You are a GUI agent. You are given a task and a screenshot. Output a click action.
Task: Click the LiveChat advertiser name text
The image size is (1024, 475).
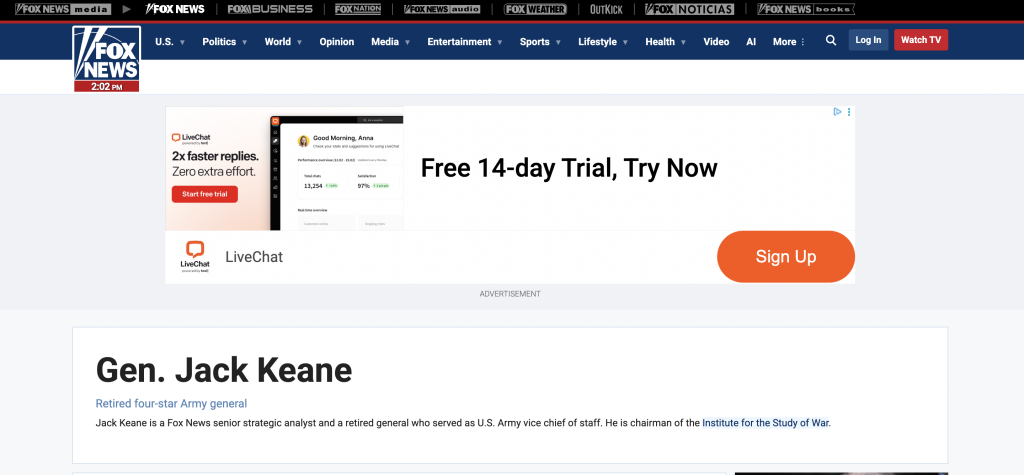pos(254,257)
